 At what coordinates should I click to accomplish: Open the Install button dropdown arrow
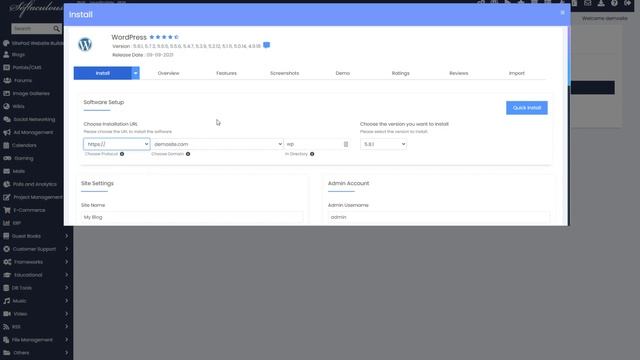[x=136, y=73]
